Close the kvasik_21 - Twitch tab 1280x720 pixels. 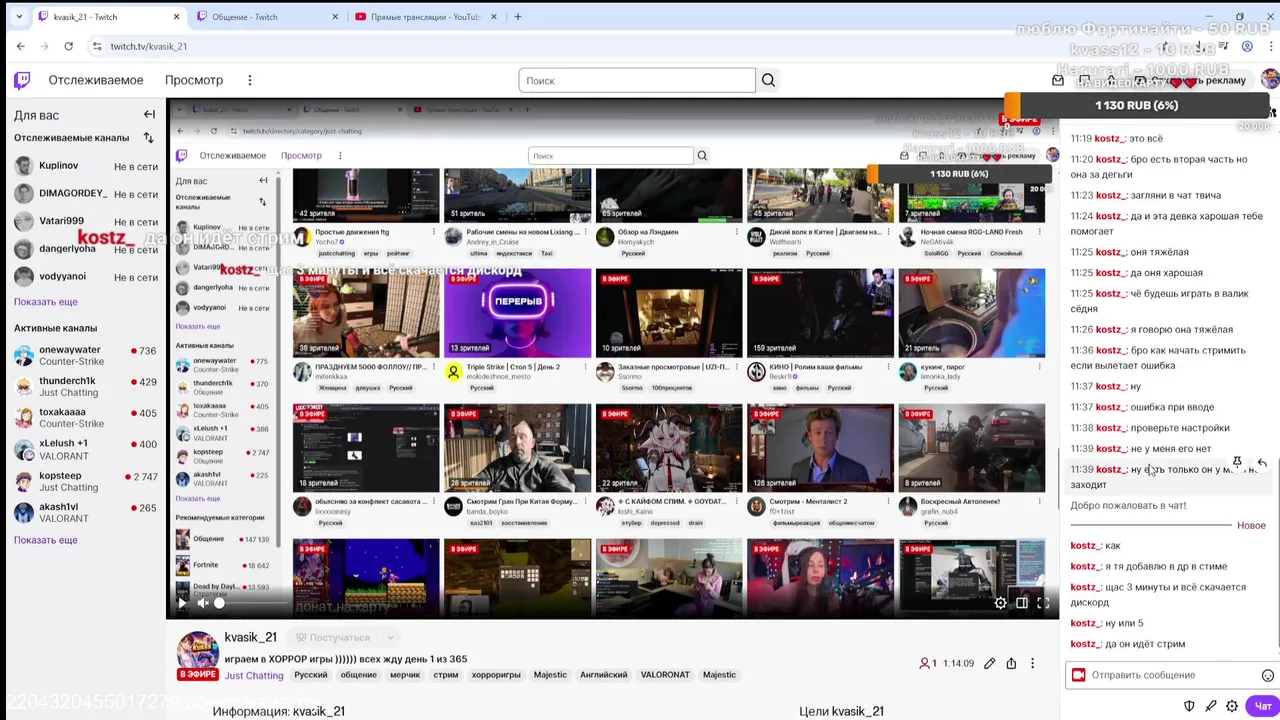(x=177, y=17)
